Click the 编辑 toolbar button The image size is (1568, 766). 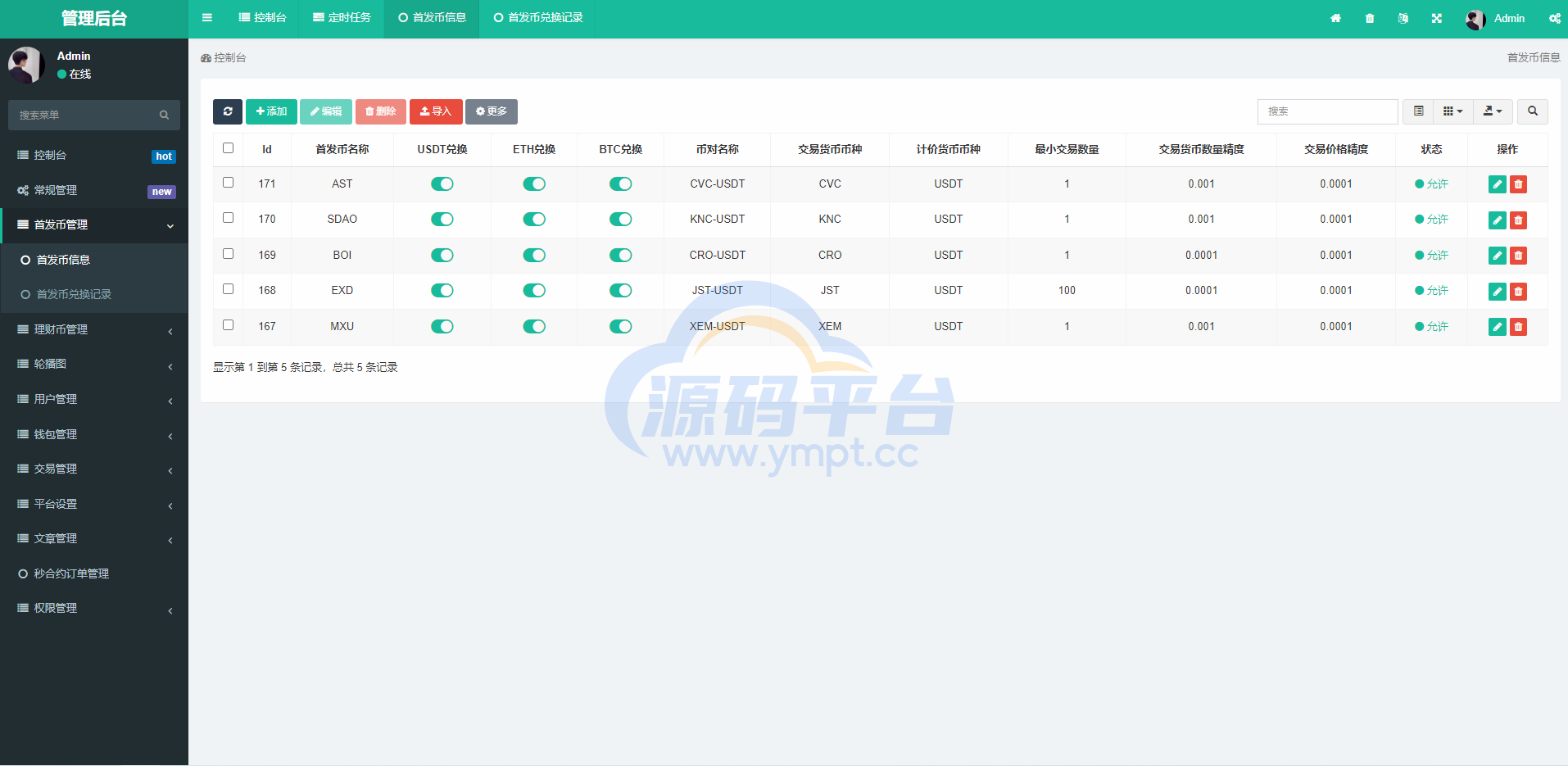(326, 111)
